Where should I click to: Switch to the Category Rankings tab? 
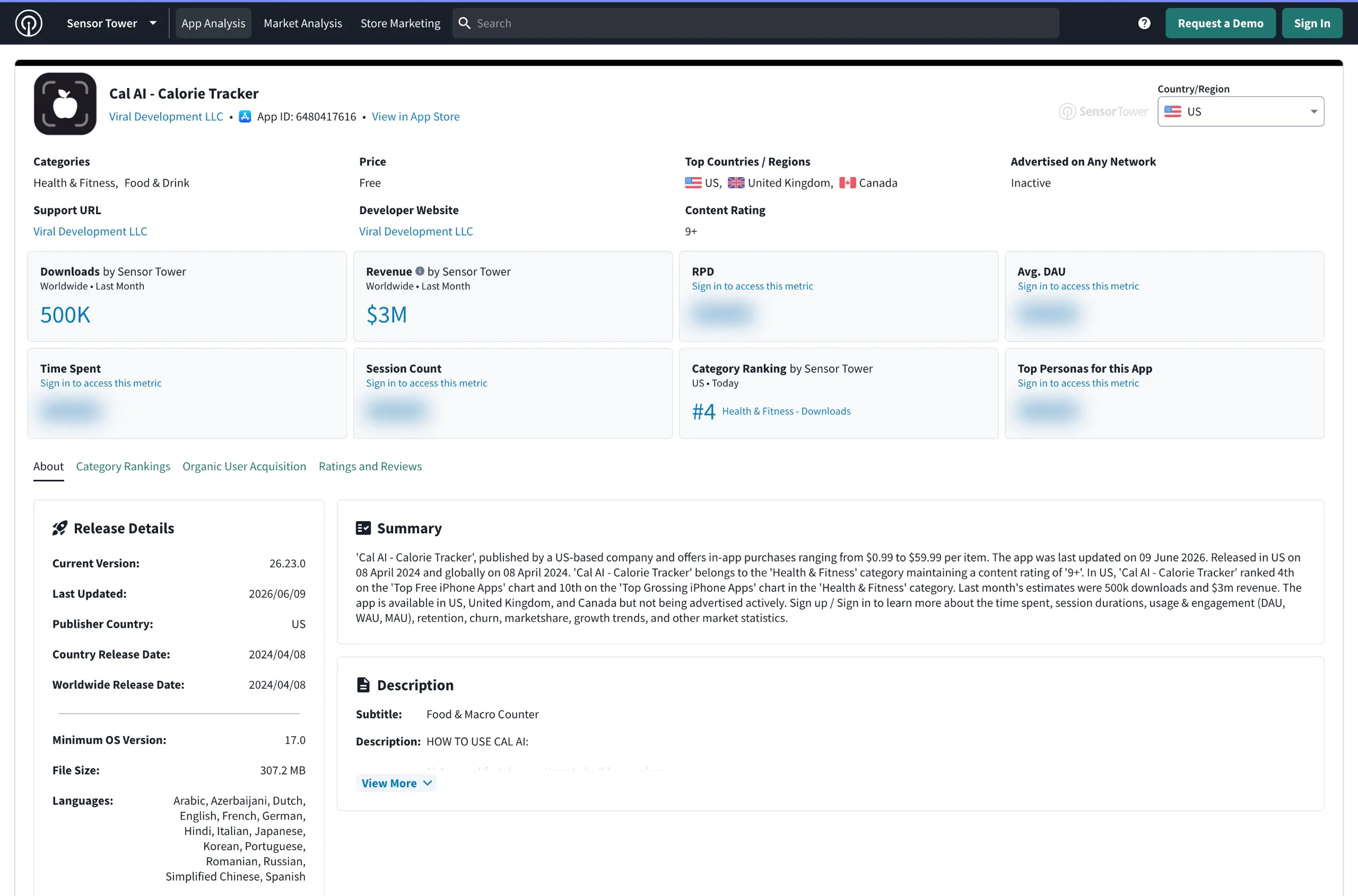(x=123, y=467)
